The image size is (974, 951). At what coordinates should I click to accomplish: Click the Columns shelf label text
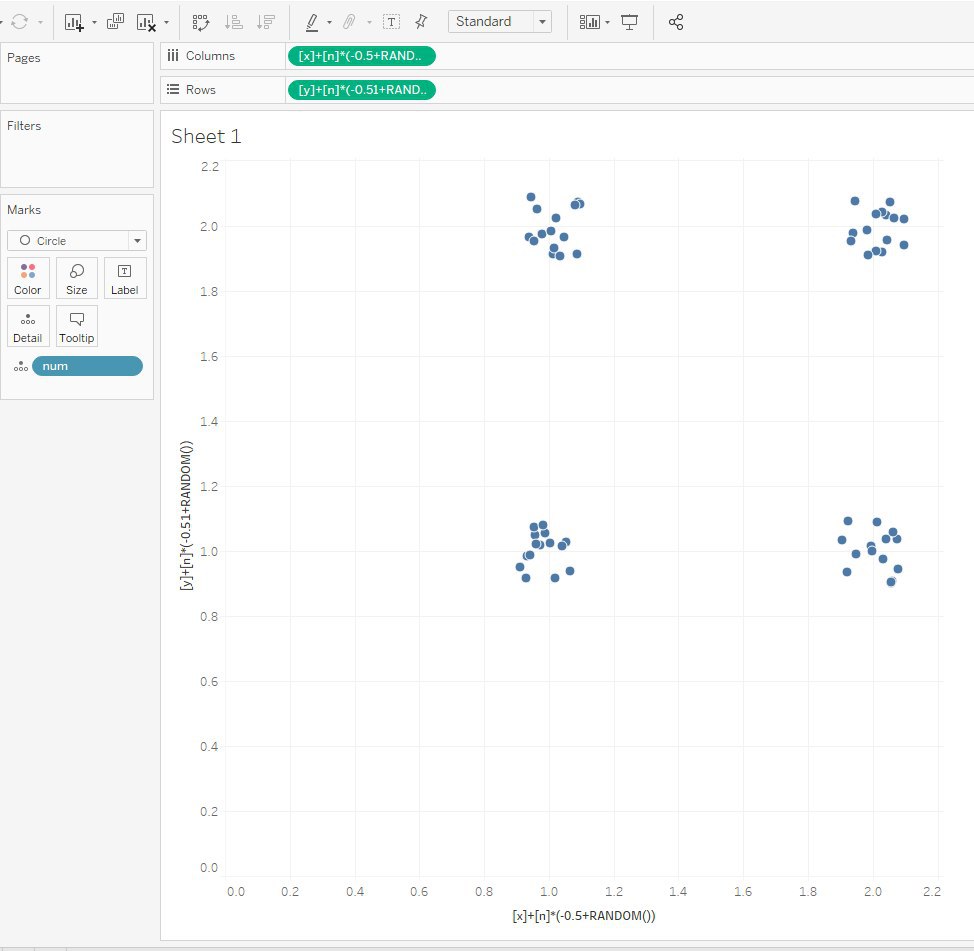click(211, 56)
